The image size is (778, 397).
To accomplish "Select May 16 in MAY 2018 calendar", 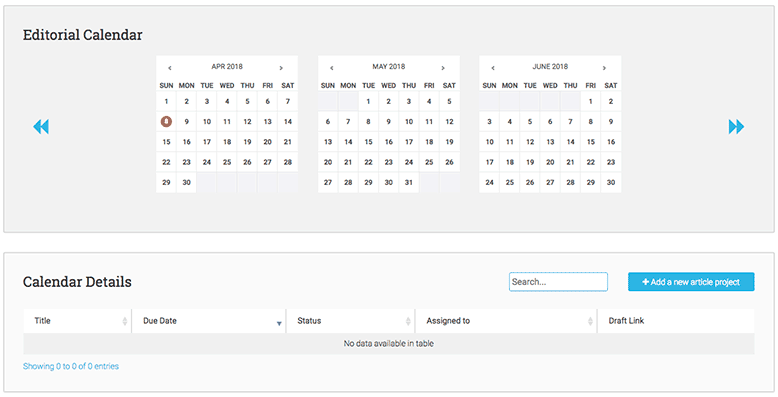I will click(x=389, y=142).
